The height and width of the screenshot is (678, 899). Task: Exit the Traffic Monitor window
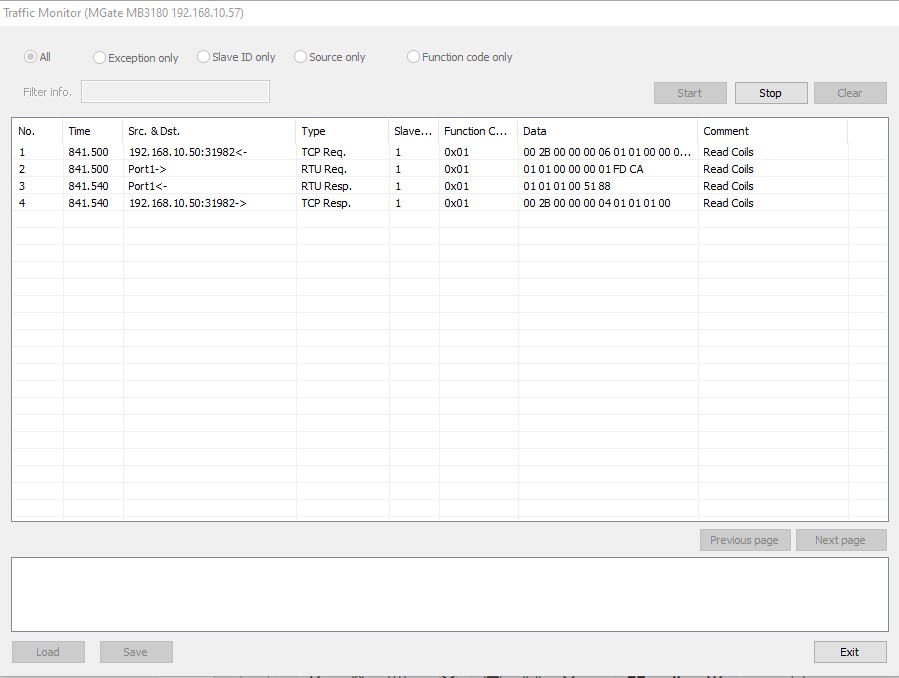click(850, 652)
